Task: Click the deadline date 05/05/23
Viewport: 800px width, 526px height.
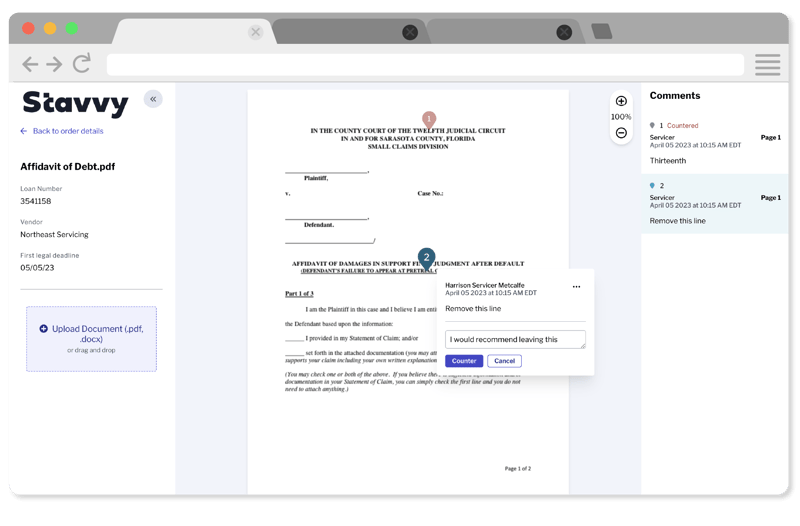Action: pyautogui.click(x=37, y=268)
